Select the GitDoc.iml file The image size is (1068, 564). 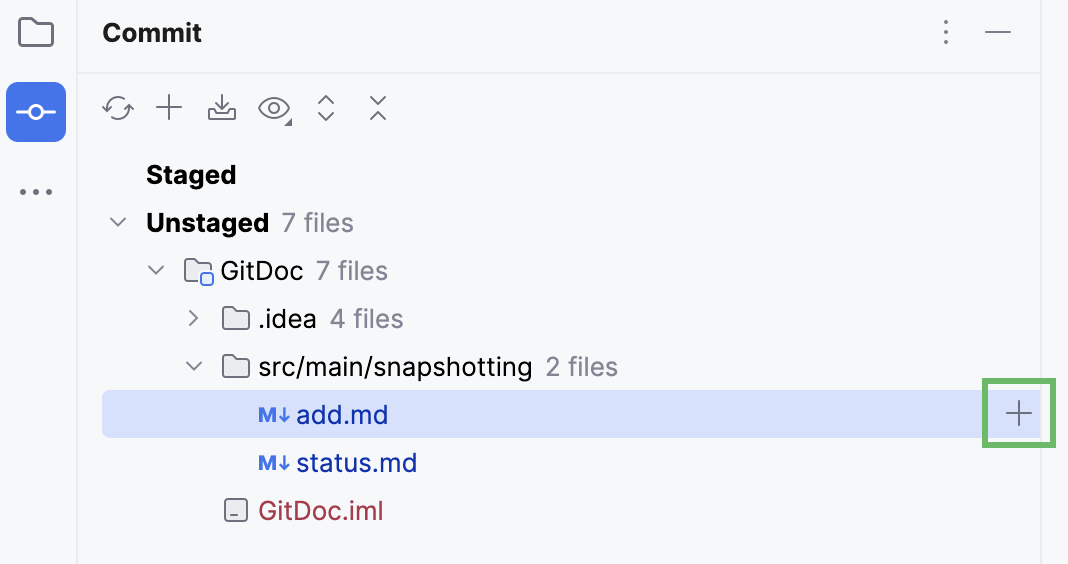pos(320,511)
